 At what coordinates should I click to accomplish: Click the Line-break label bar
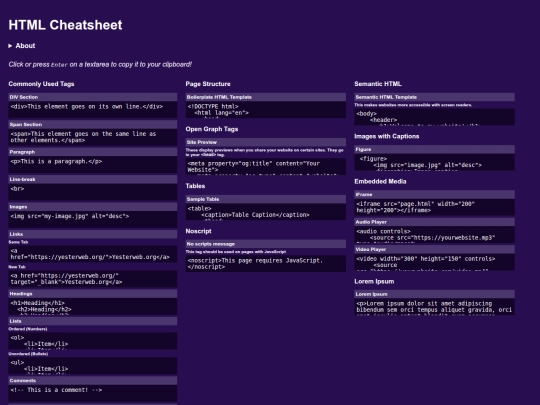[93, 179]
